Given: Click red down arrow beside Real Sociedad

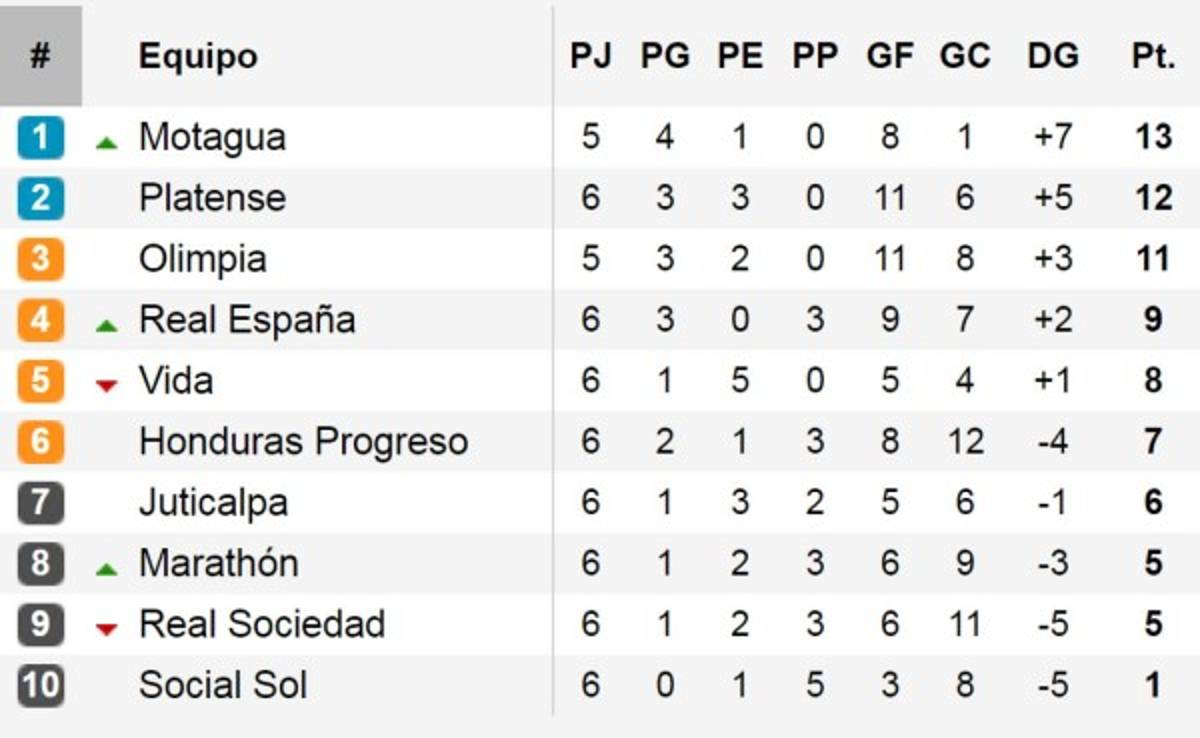Looking at the screenshot, I should point(106,629).
